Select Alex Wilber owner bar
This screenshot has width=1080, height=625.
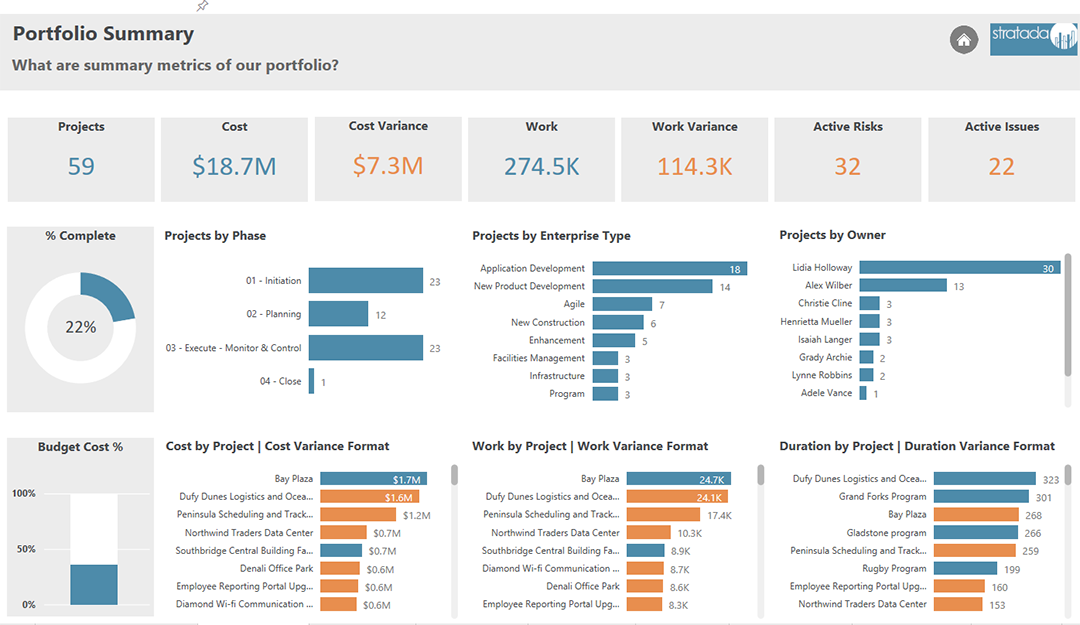click(903, 285)
